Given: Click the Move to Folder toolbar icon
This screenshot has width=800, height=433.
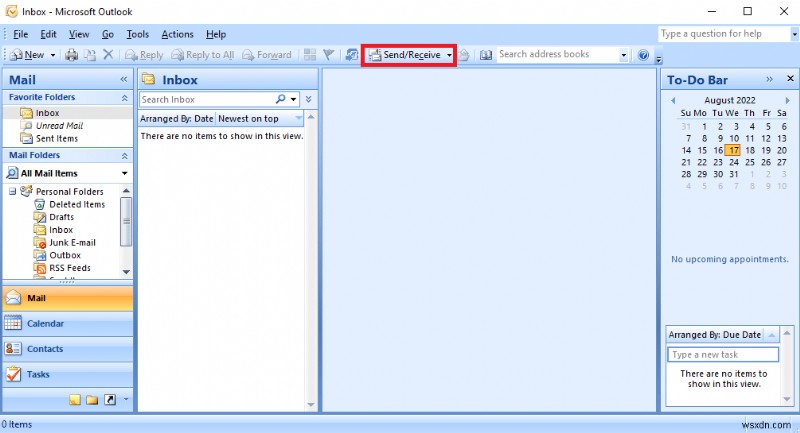Looking at the screenshot, I should [x=90, y=55].
